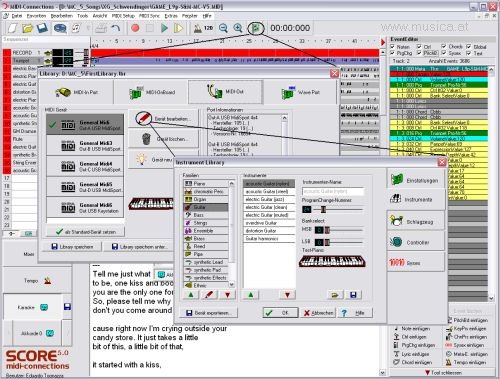500x379 pixels.
Task: Start recording with the red Record button
Action: (135, 28)
